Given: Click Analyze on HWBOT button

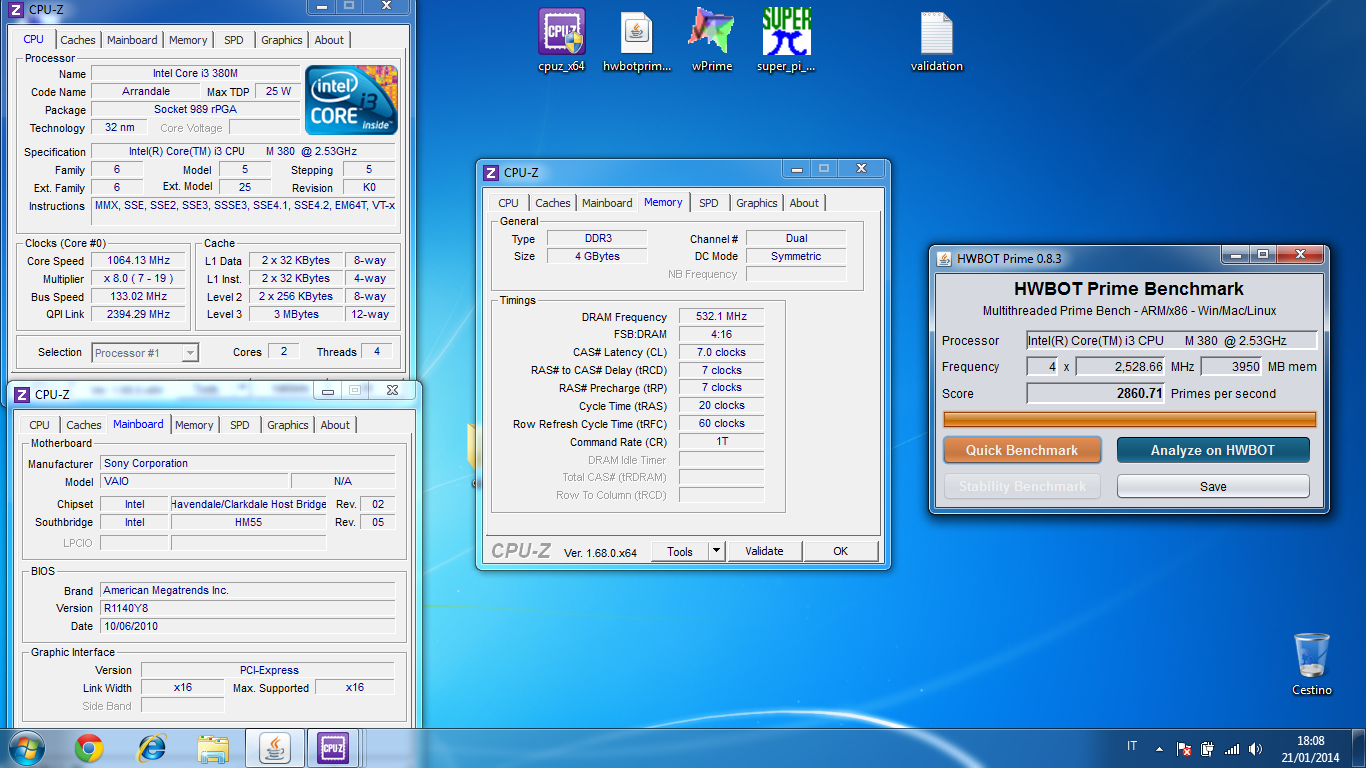Looking at the screenshot, I should 1213,450.
